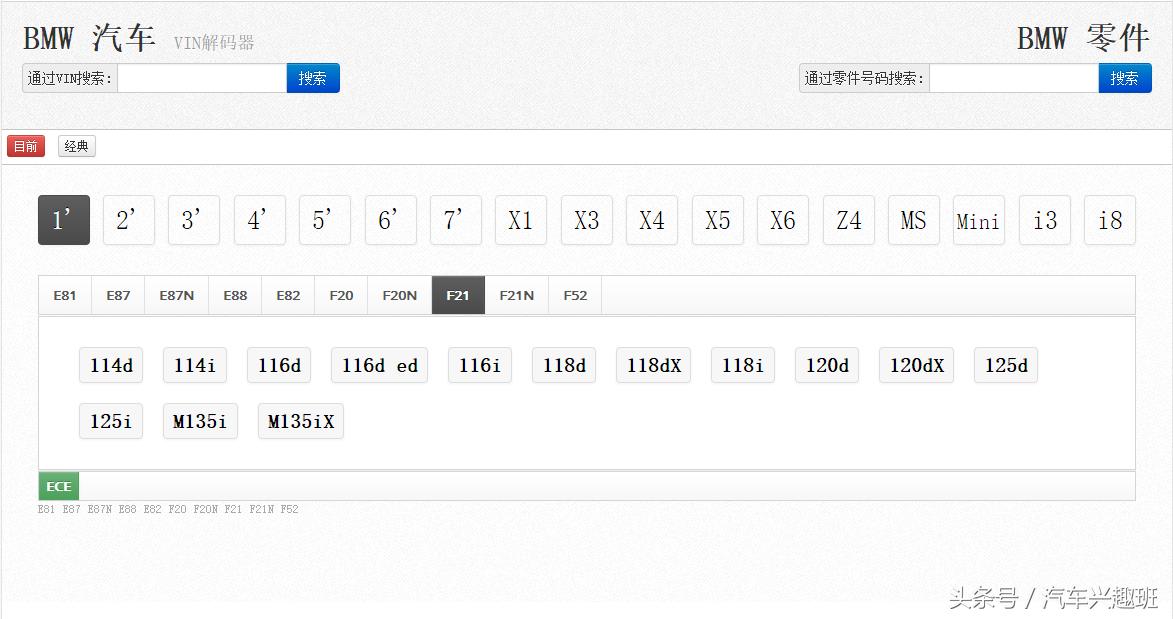Switch to the F20N chassis tab

tap(399, 295)
